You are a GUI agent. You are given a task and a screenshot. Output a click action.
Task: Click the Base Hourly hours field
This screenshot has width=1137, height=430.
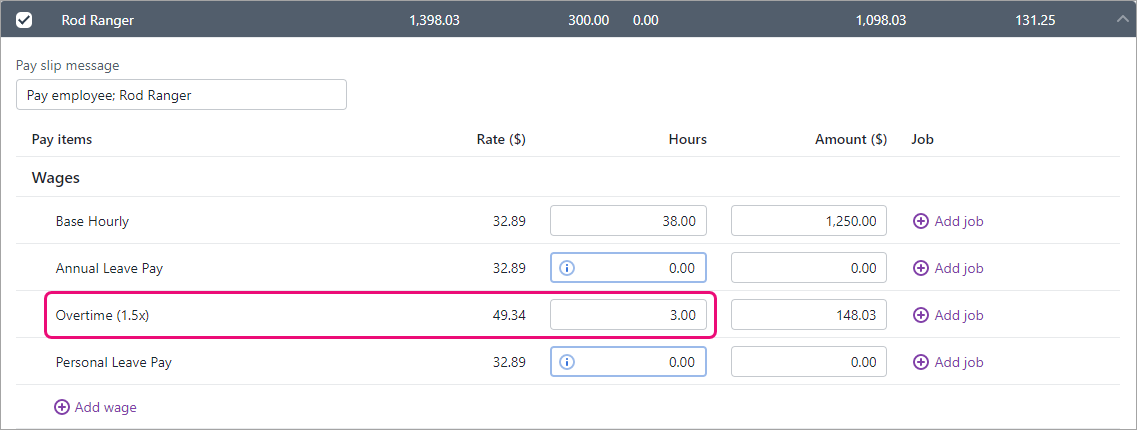click(628, 221)
